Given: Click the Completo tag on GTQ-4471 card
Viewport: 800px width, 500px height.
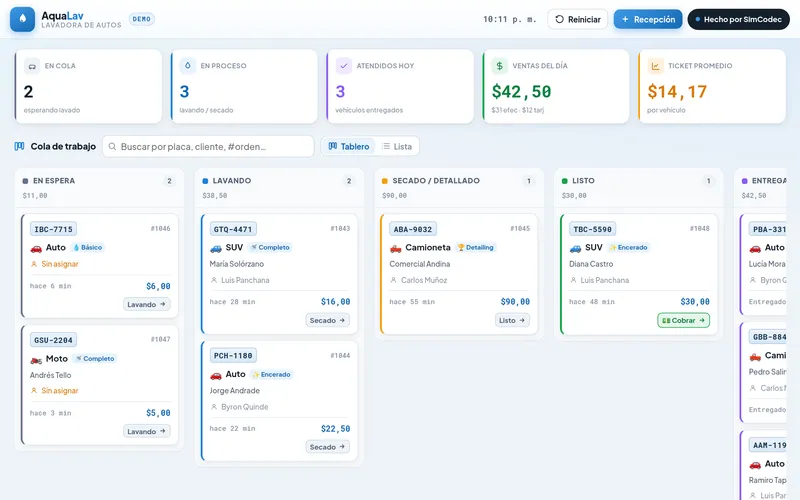Looking at the screenshot, I should tap(270, 247).
